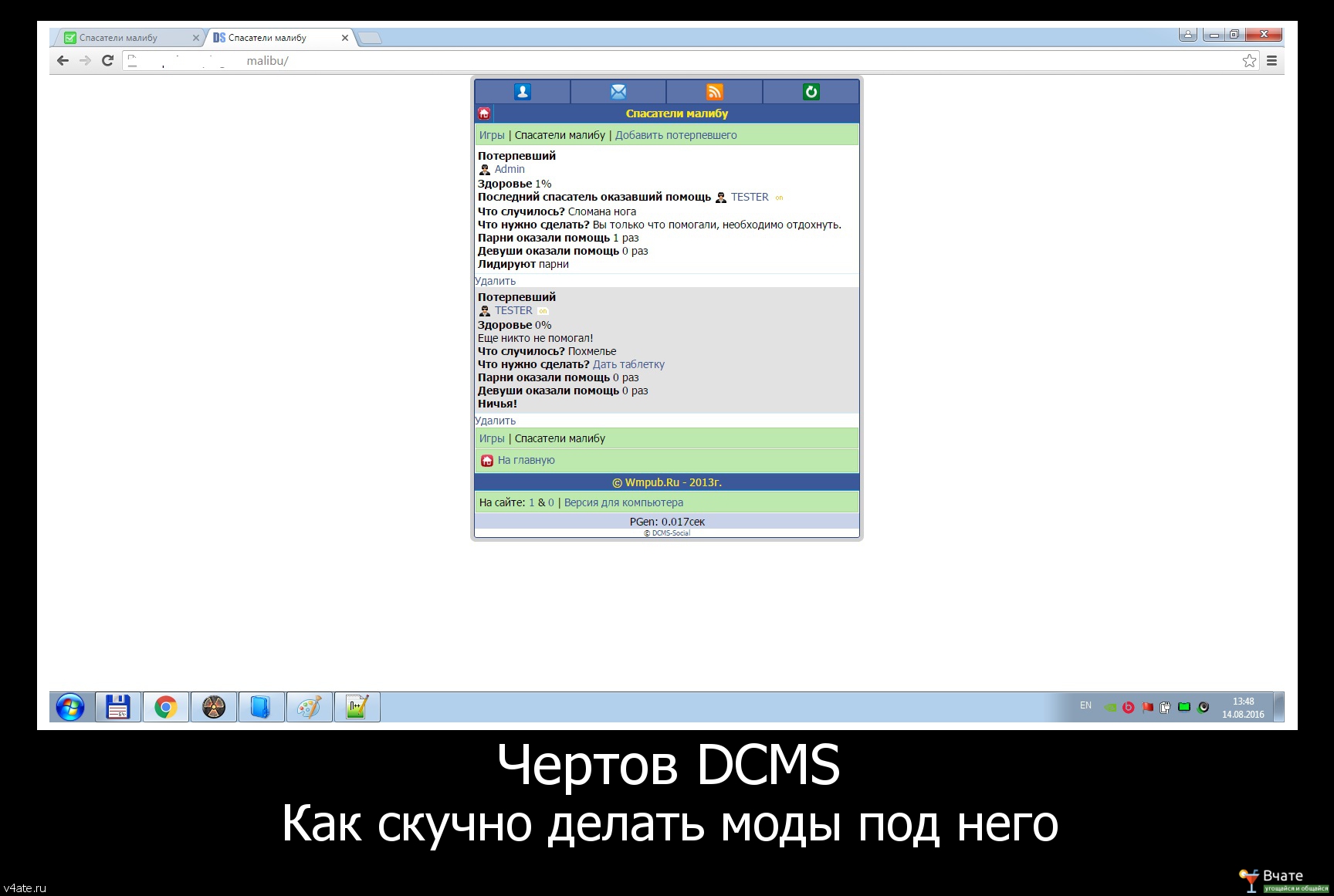Screen dimensions: 1334x896
Task: Click Удалить under the Admin entry
Action: coord(495,281)
